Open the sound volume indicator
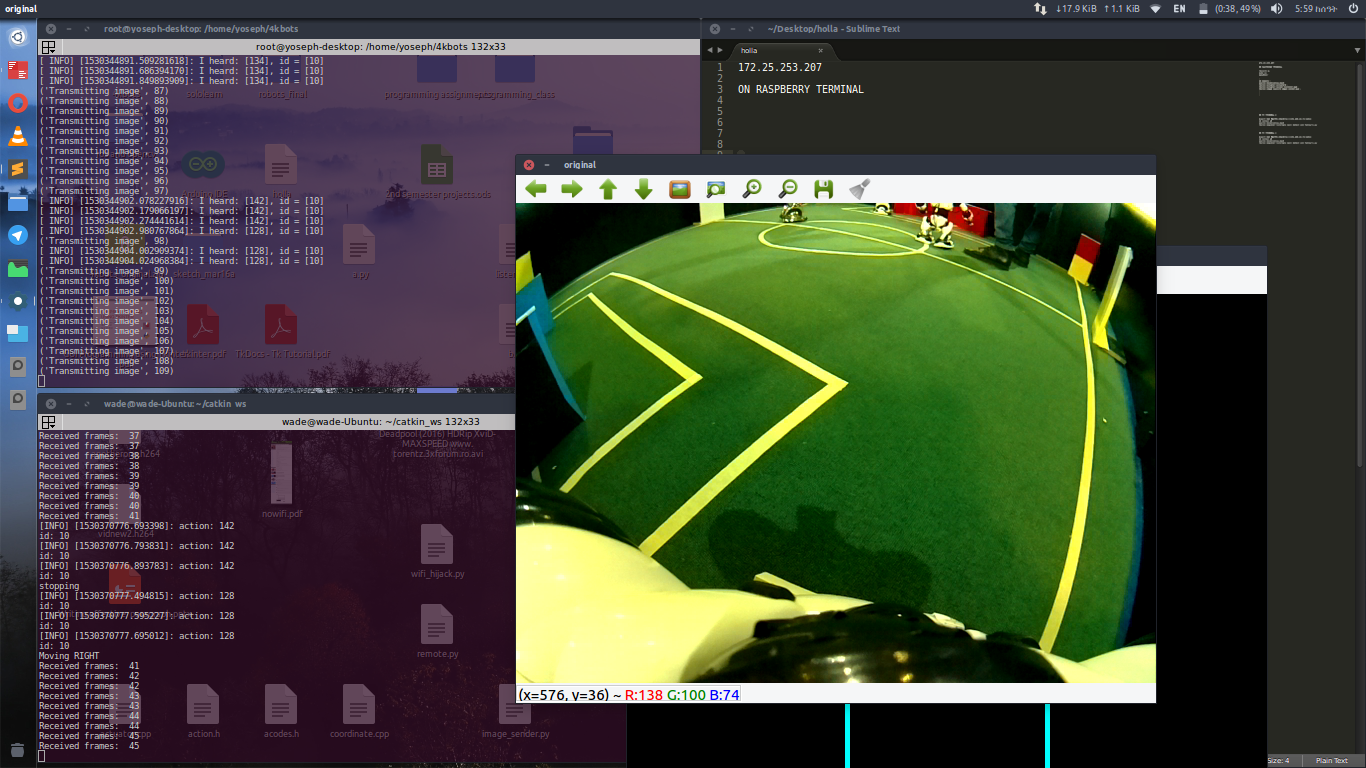1366x768 pixels. point(1276,8)
